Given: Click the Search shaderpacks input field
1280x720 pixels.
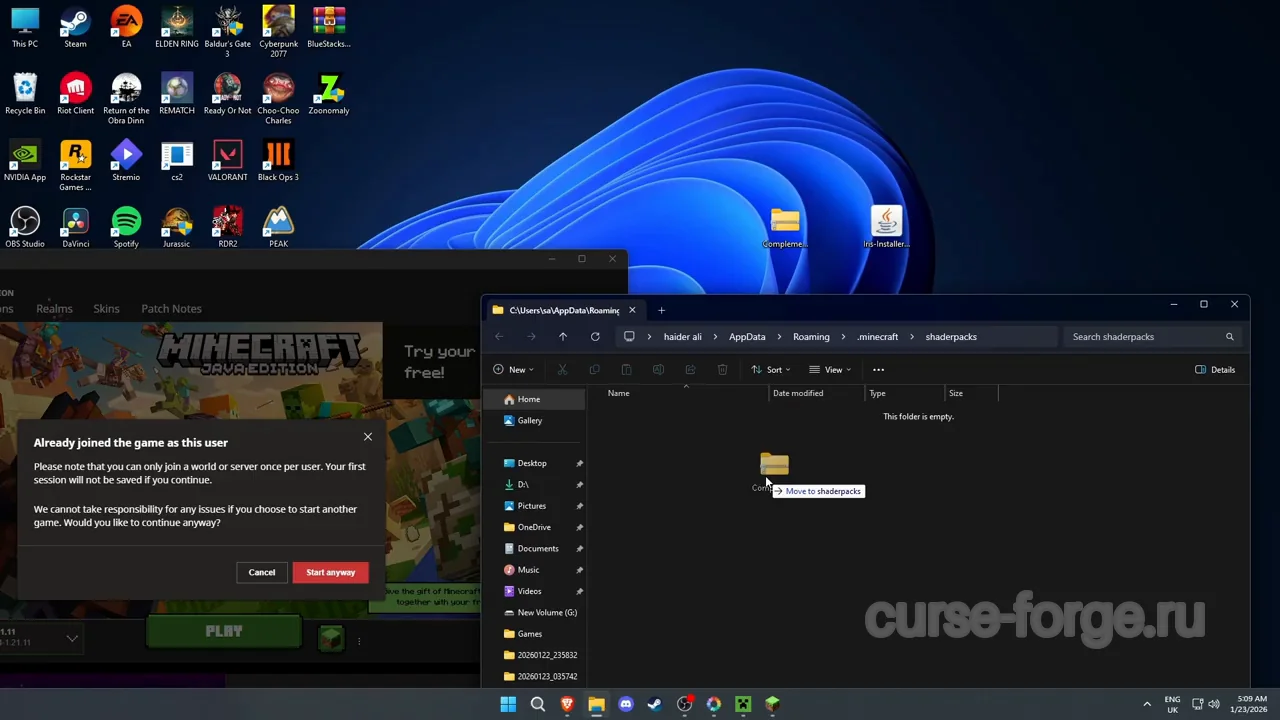Looking at the screenshot, I should pos(1153,337).
